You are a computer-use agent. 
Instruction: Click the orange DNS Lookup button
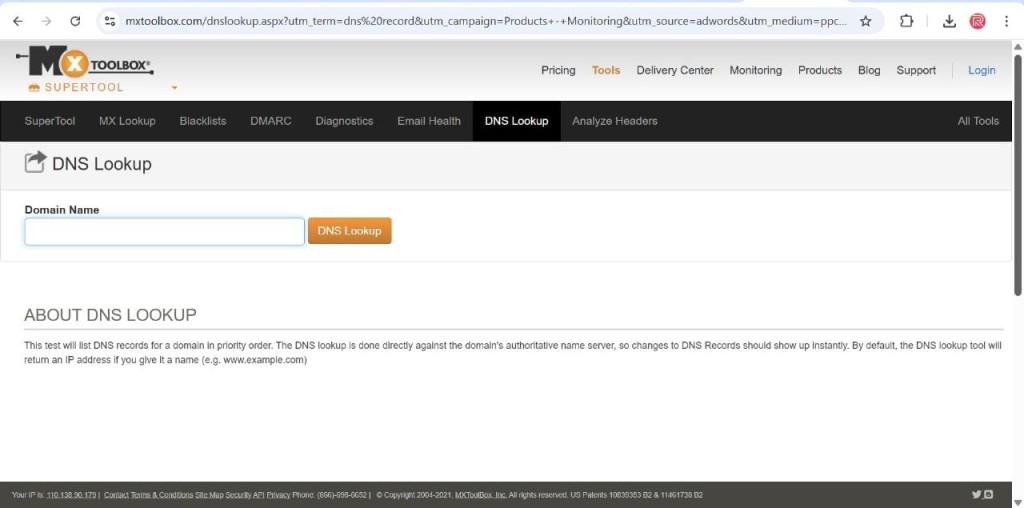[349, 230]
